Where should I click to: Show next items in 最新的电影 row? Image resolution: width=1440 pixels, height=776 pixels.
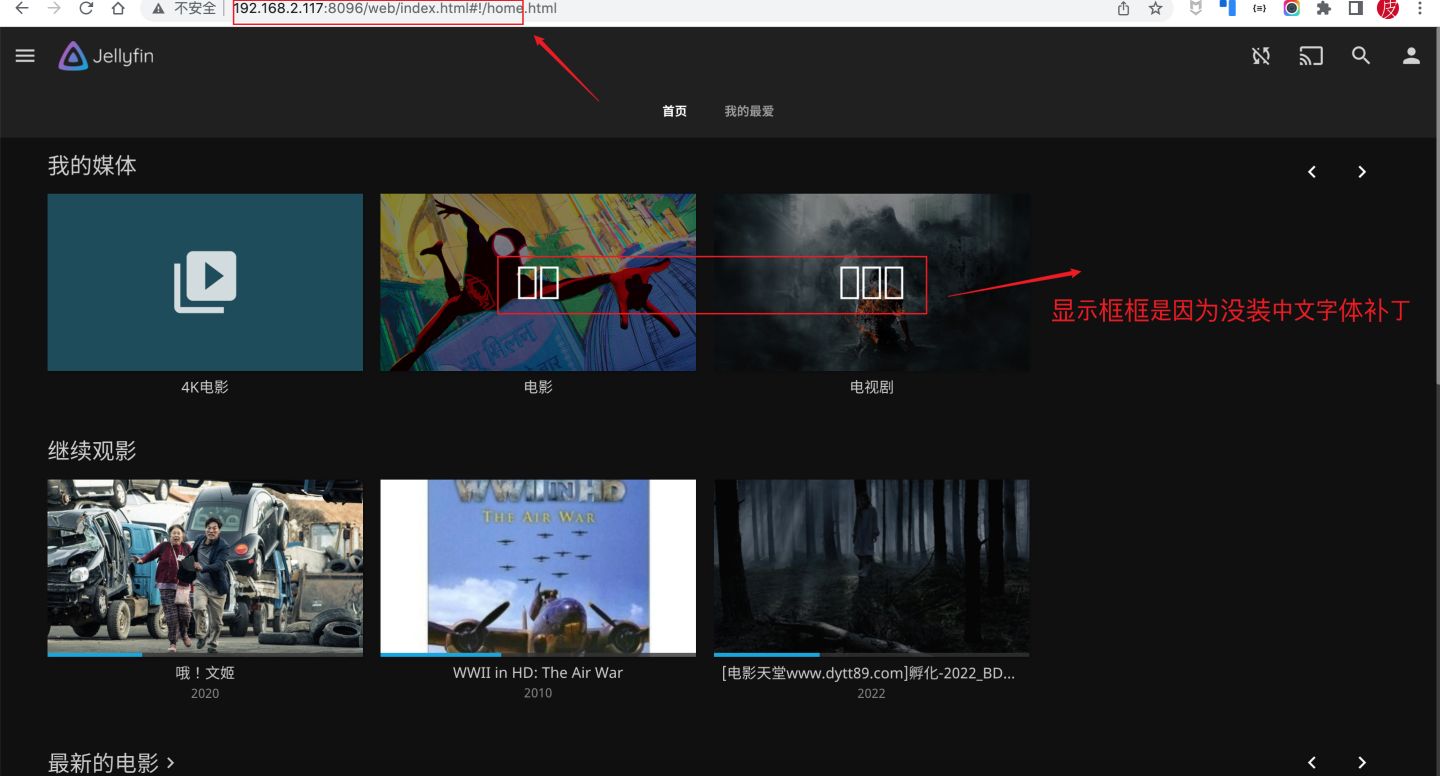1362,763
